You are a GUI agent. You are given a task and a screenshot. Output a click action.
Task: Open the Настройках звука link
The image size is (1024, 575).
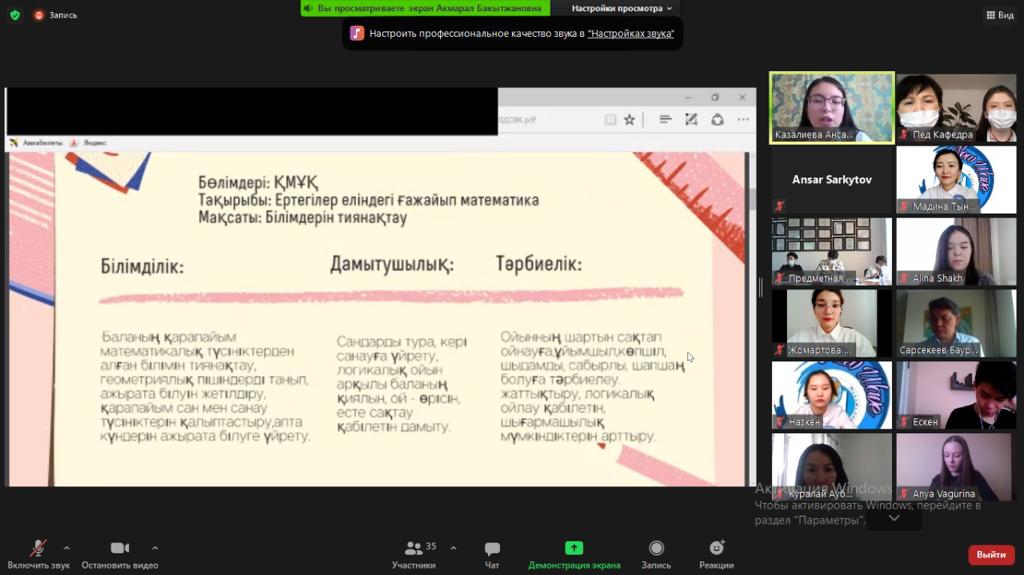[630, 33]
